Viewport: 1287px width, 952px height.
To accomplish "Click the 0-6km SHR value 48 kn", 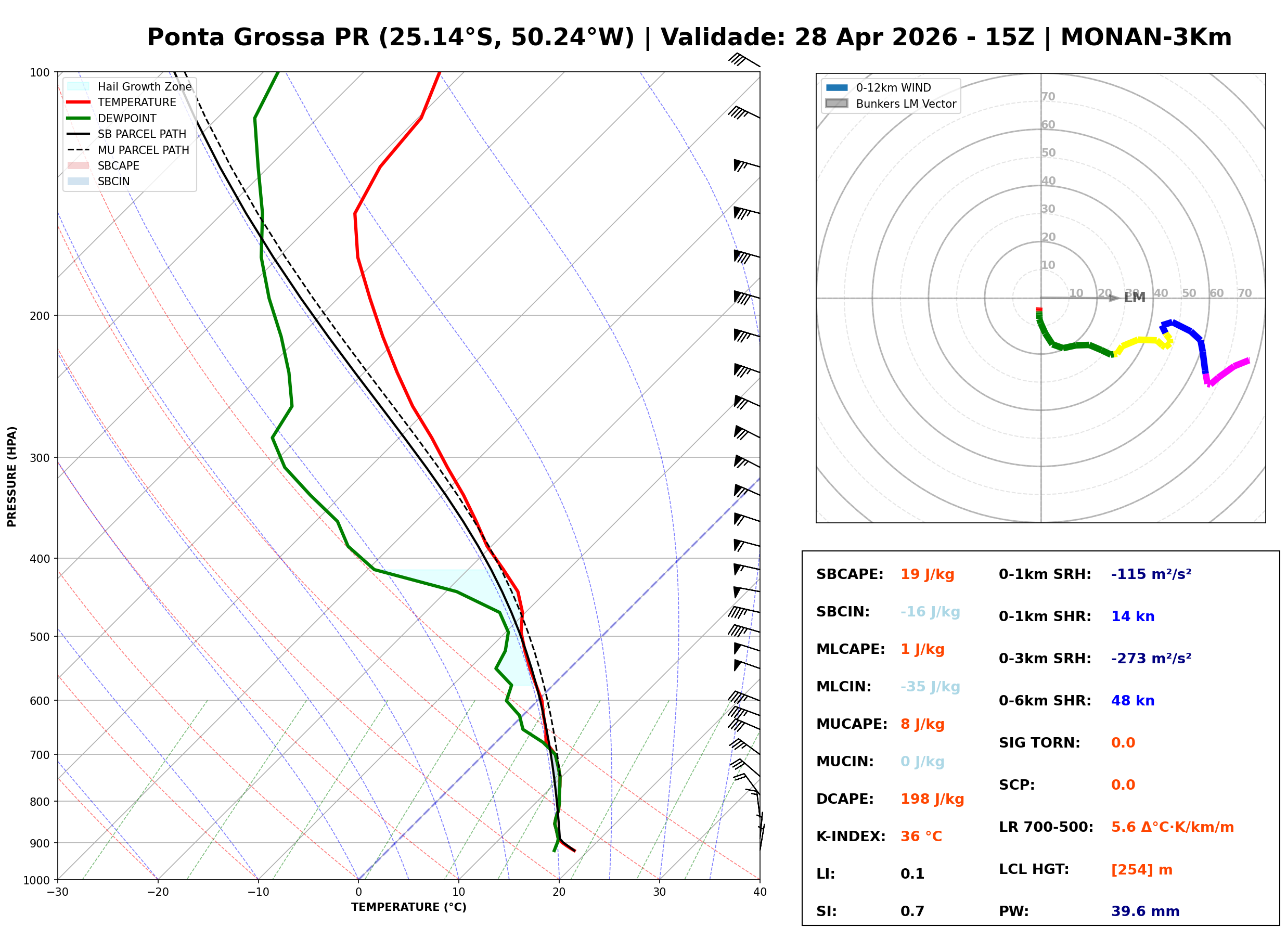I will click(1132, 701).
